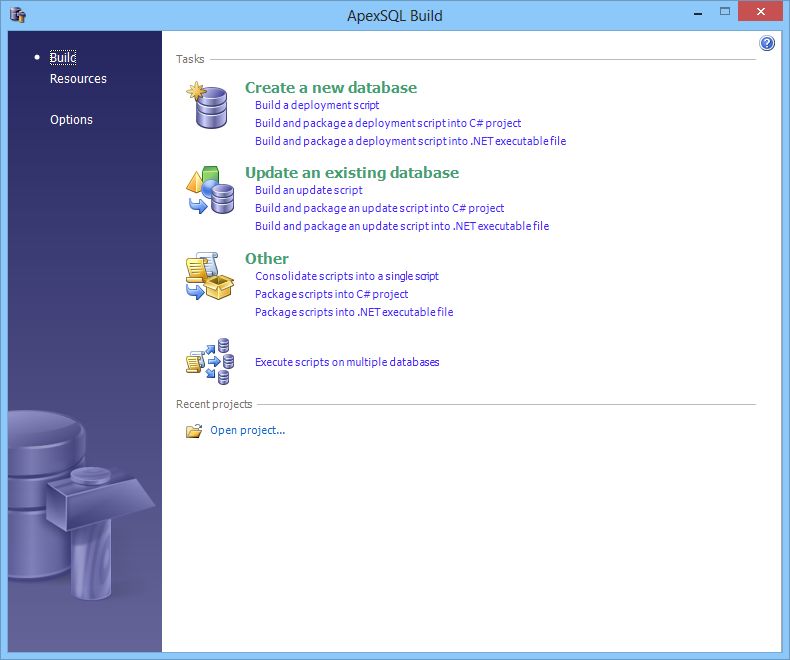This screenshot has width=790, height=660.
Task: Click the Update an existing database icon
Action: pos(210,190)
